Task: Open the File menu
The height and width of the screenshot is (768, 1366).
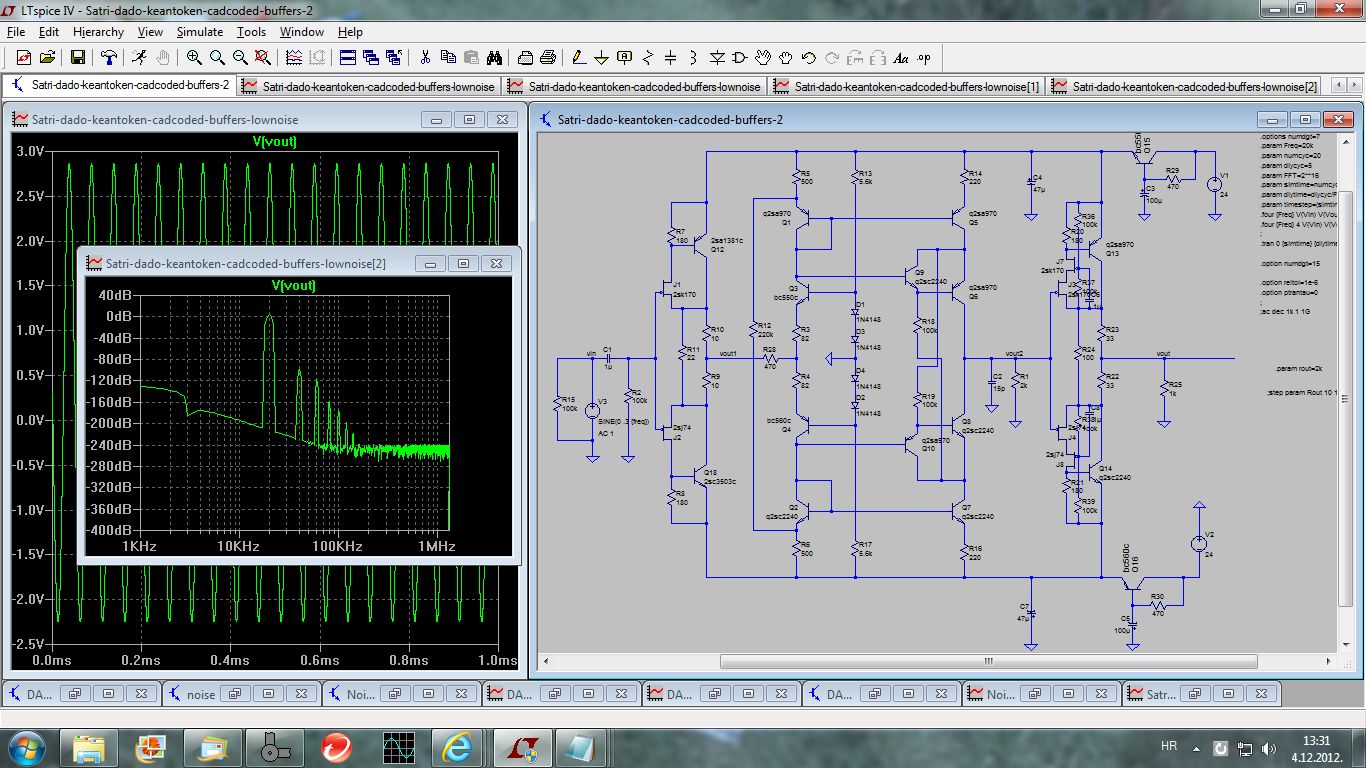Action: (16, 32)
